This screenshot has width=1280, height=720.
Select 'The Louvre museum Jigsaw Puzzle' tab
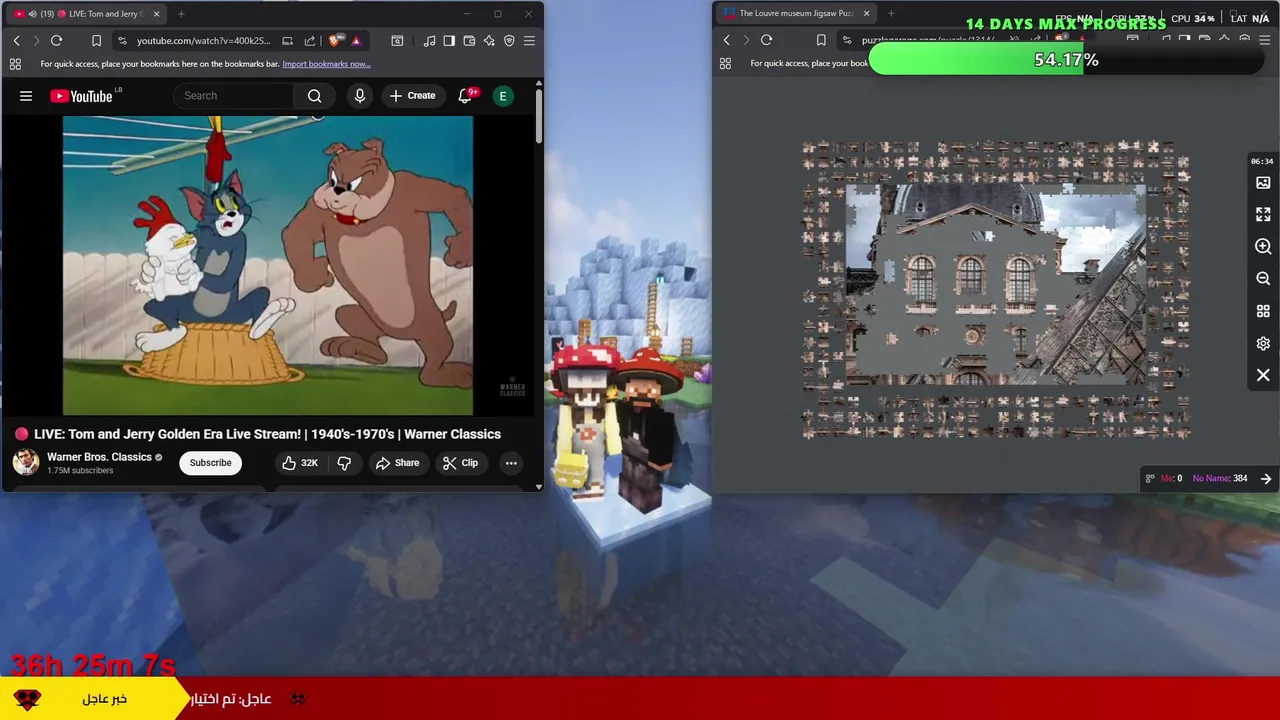(796, 13)
